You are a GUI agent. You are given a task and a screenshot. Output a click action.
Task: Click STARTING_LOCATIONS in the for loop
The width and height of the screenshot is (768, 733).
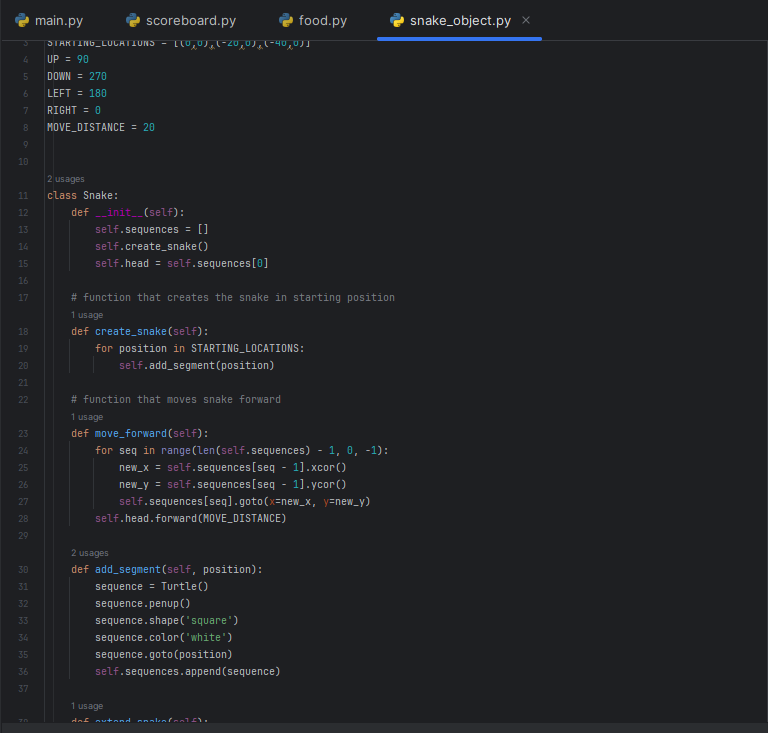pos(246,349)
